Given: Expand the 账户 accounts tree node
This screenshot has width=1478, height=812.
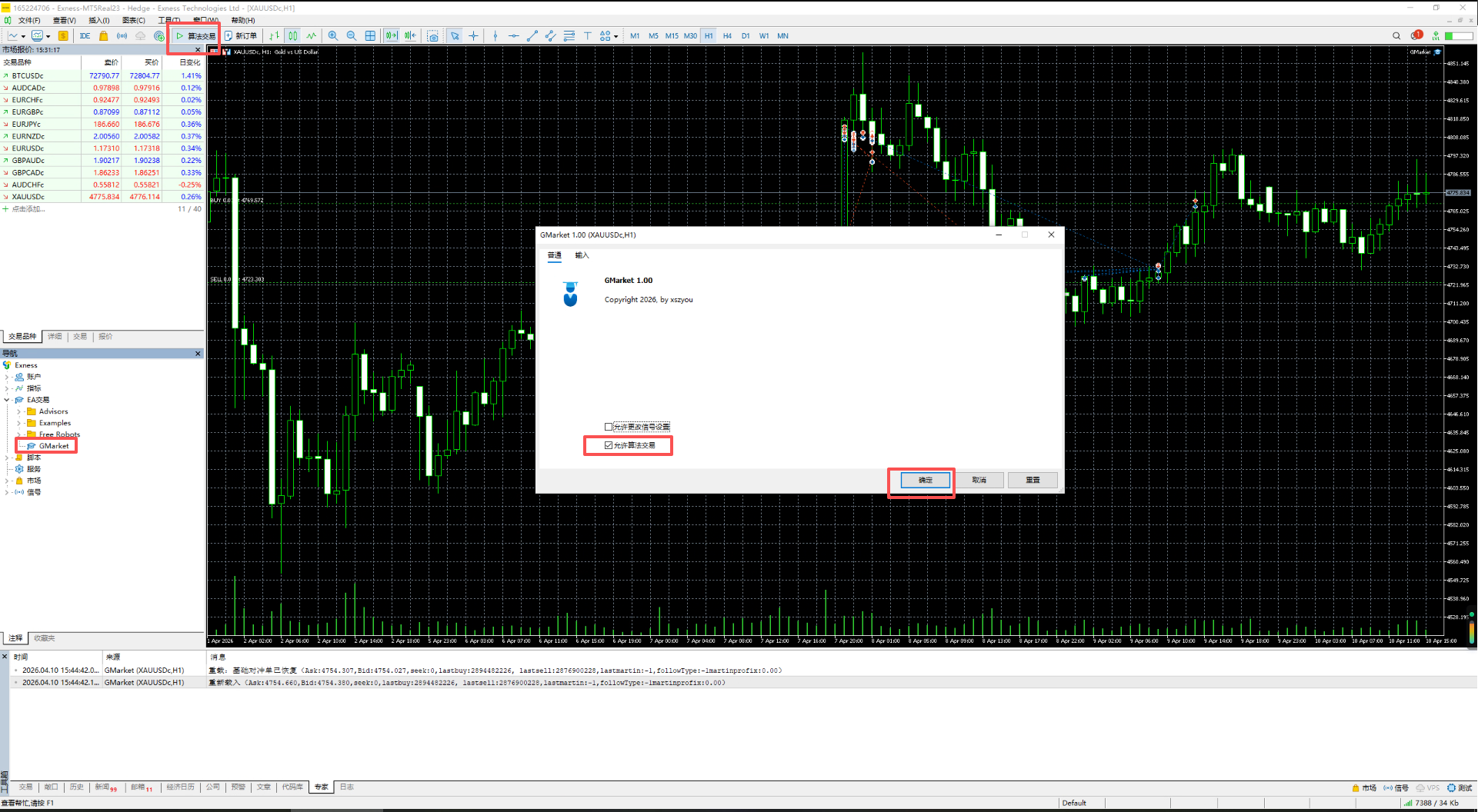Looking at the screenshot, I should point(7,377).
